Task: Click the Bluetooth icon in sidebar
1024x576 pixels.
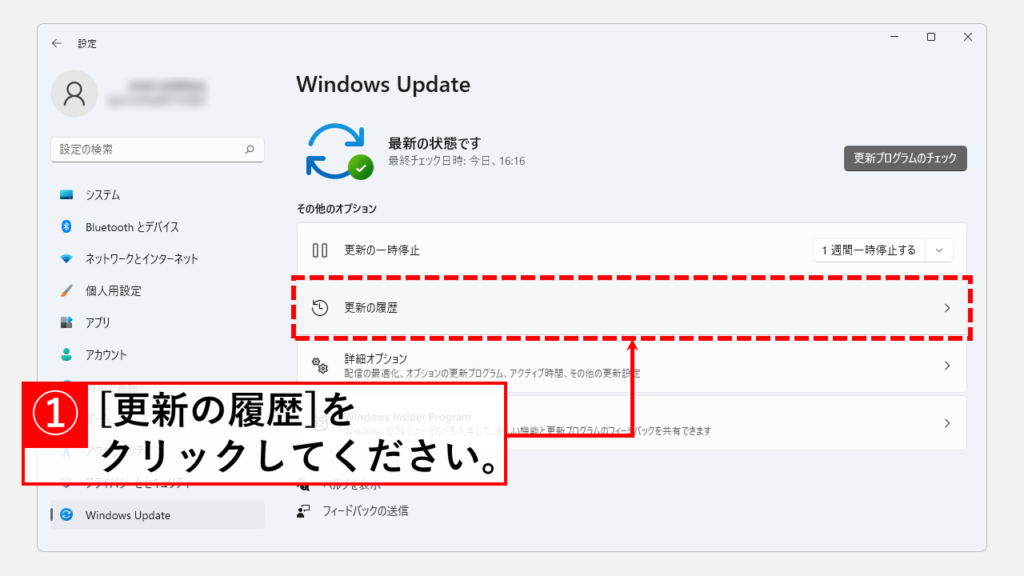Action: click(66, 227)
